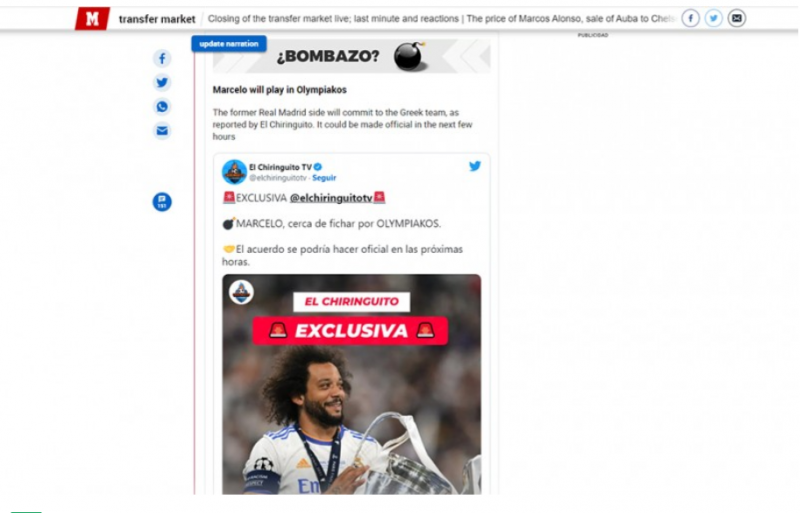
Task: Open the transfer market section
Action: (x=157, y=19)
